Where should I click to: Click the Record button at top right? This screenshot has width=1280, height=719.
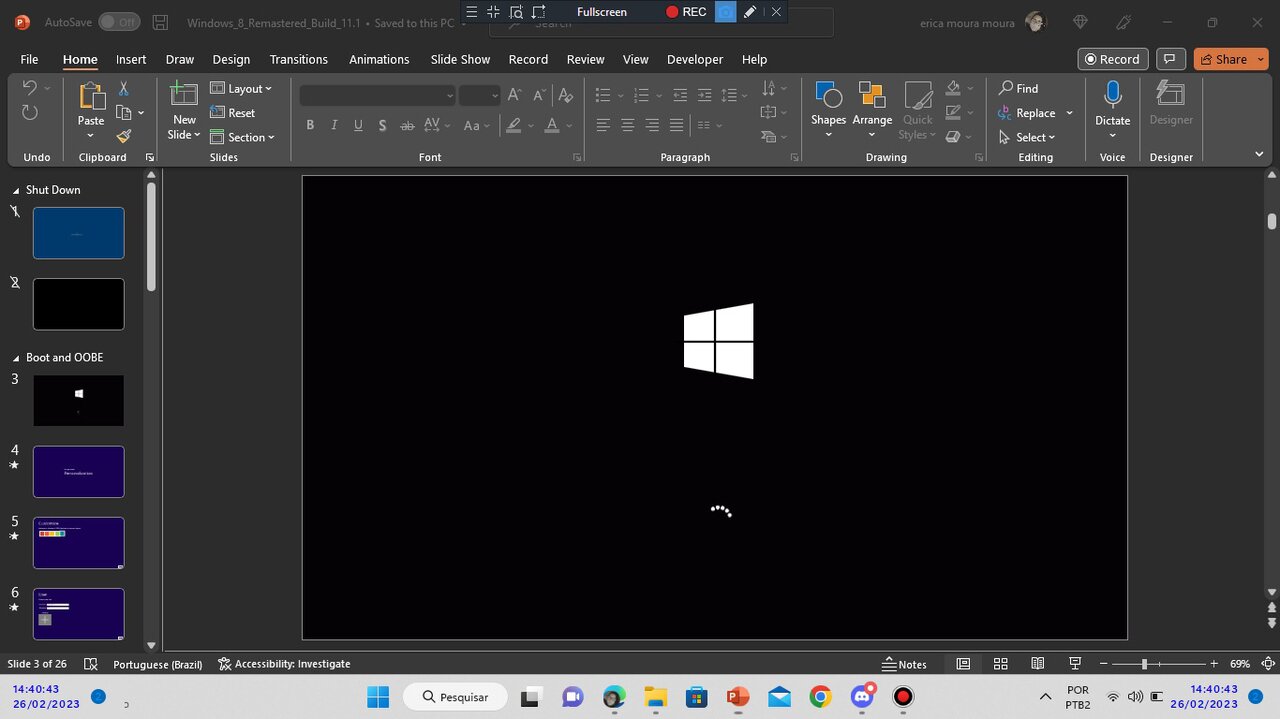click(x=1113, y=59)
